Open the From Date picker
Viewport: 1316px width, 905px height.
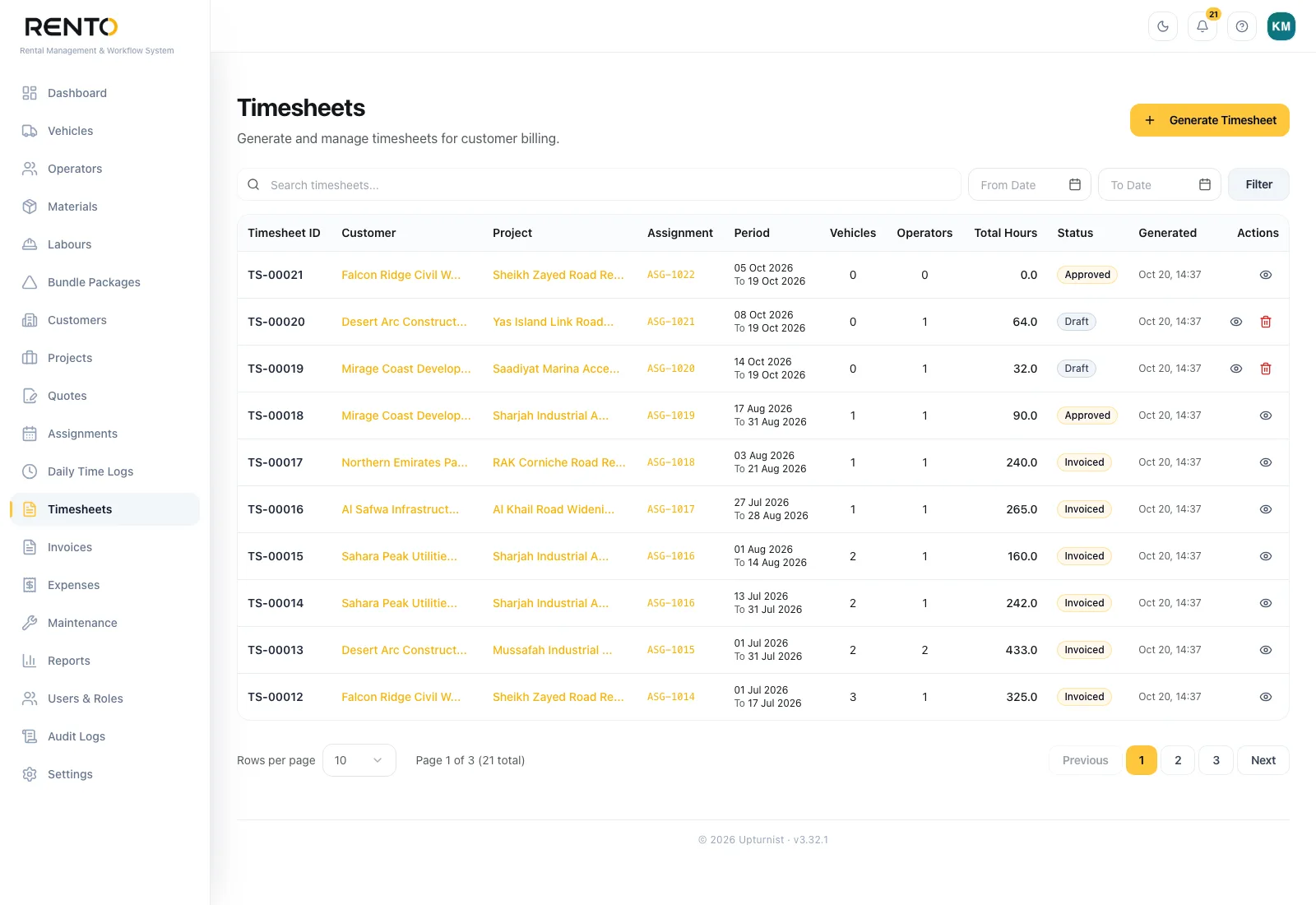tap(1030, 185)
